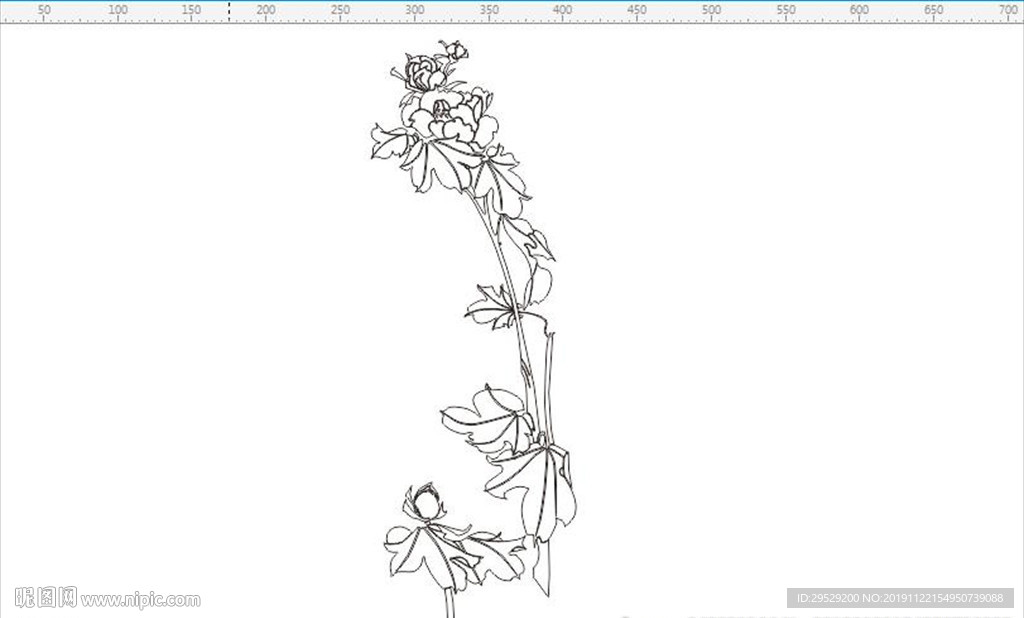Click the dashed position marker on the ruler
The image size is (1024, 618).
[x=229, y=12]
